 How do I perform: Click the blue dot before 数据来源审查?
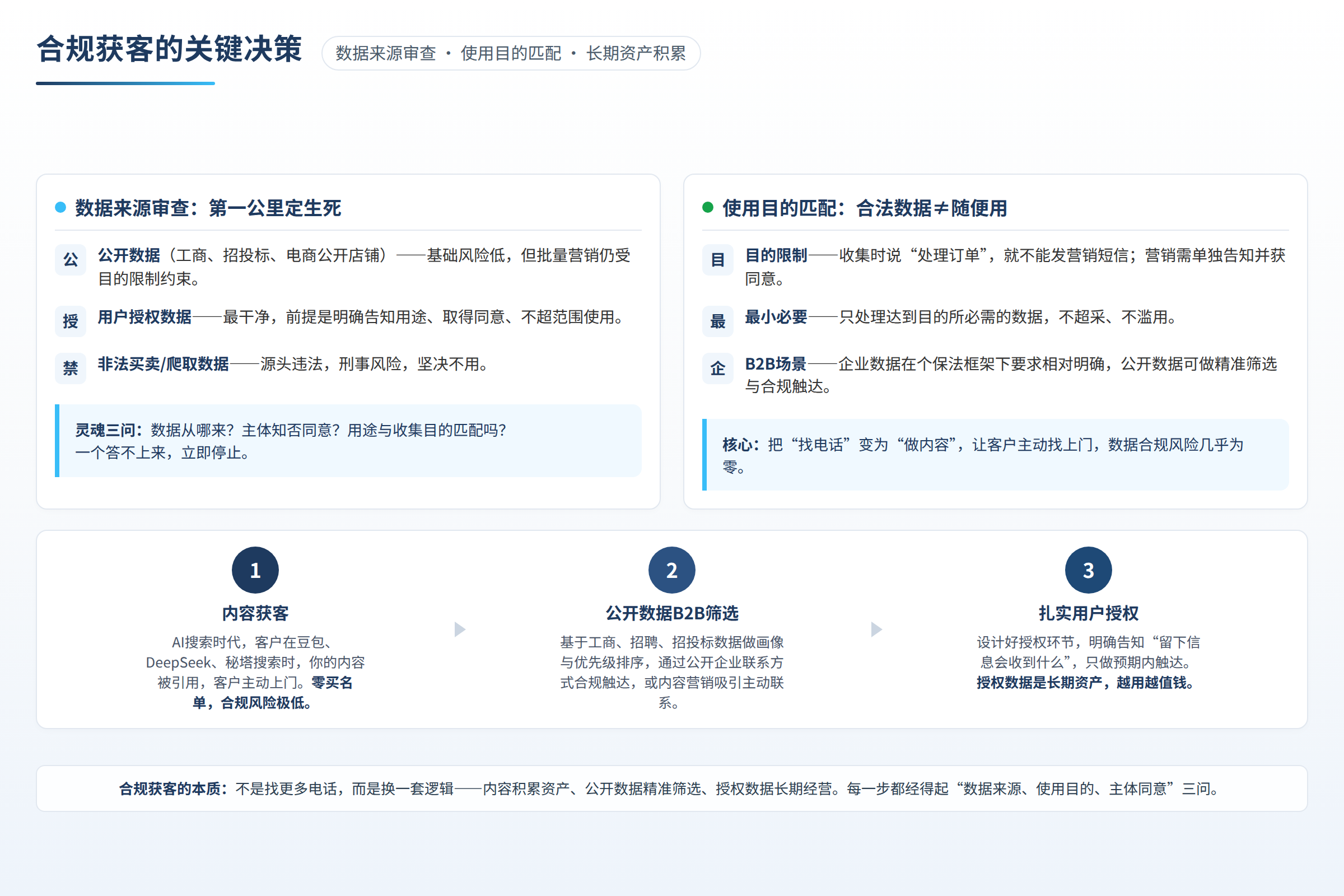[x=60, y=207]
